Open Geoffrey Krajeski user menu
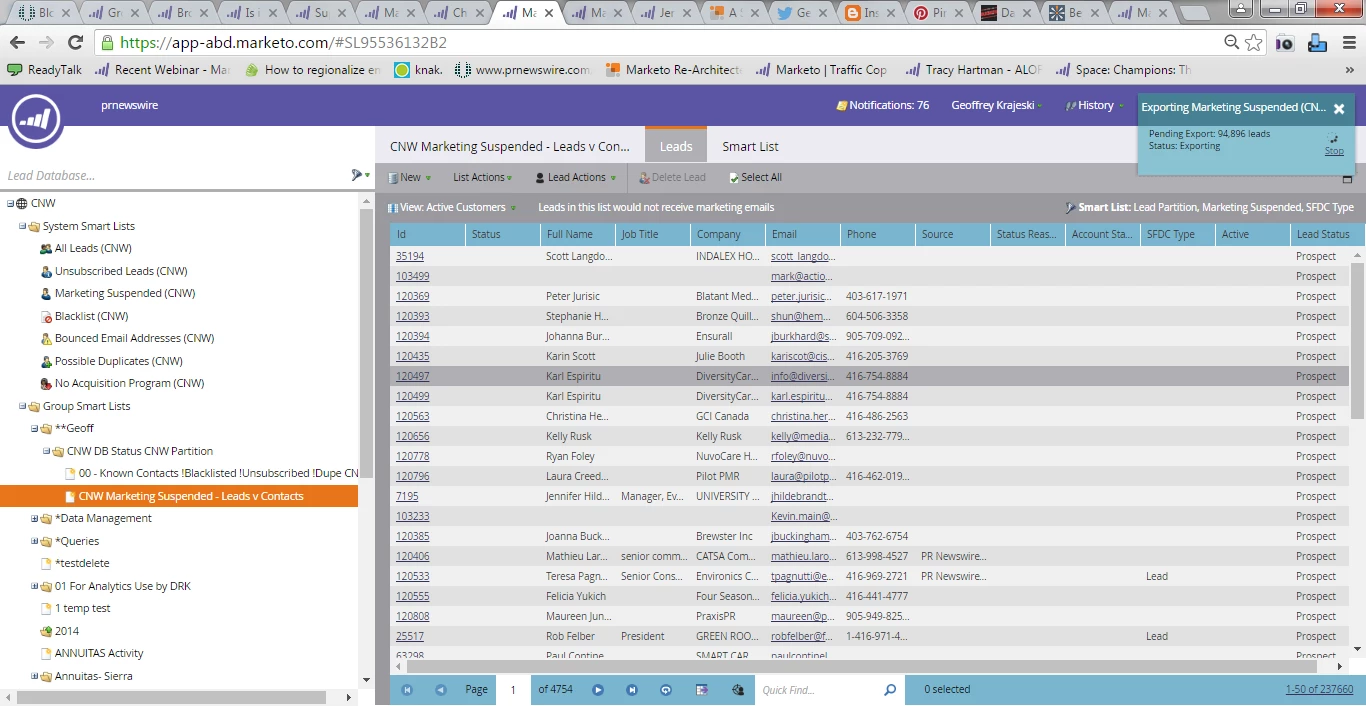 point(996,105)
